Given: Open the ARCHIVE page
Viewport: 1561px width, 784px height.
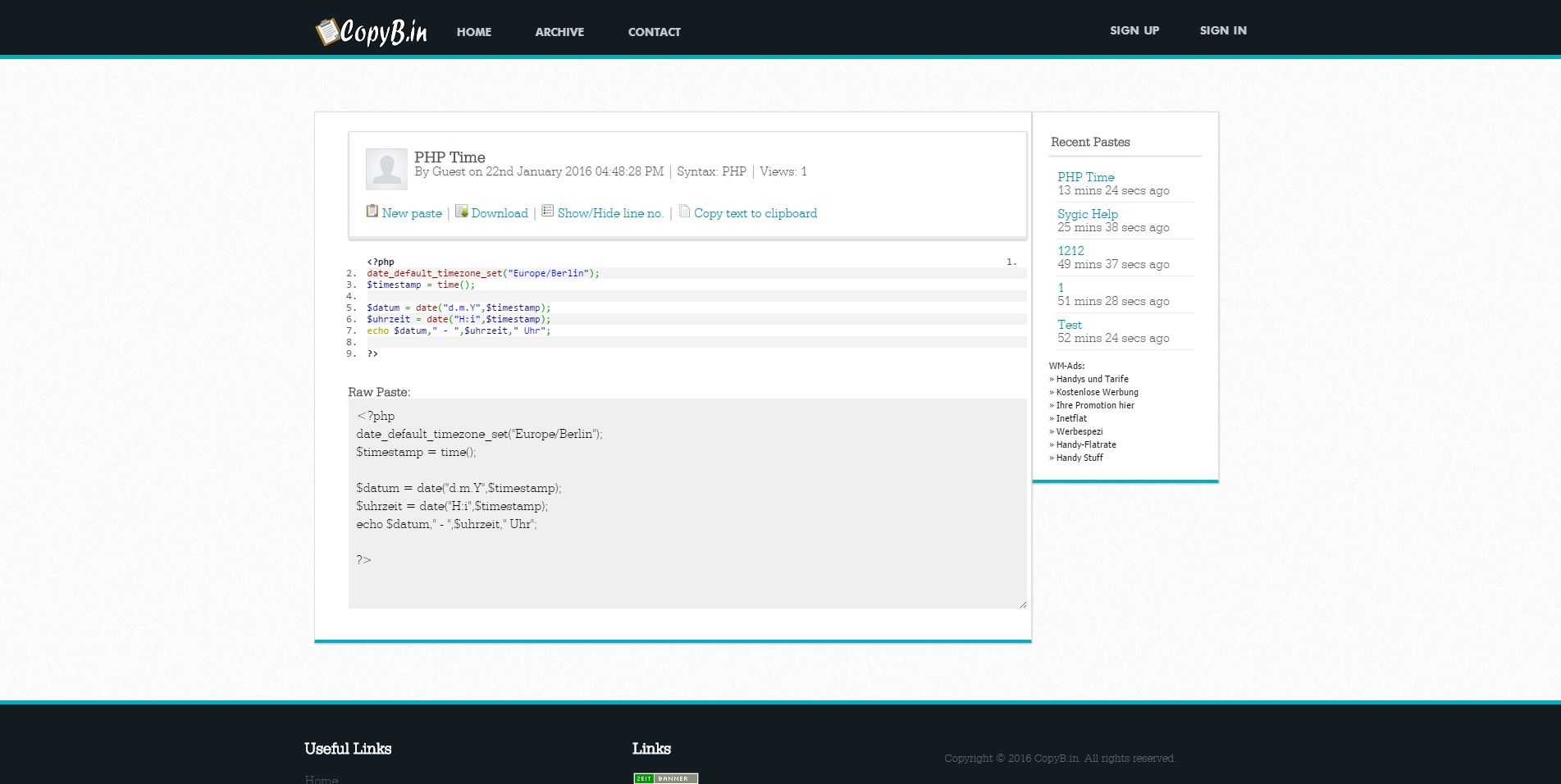Looking at the screenshot, I should 559,32.
